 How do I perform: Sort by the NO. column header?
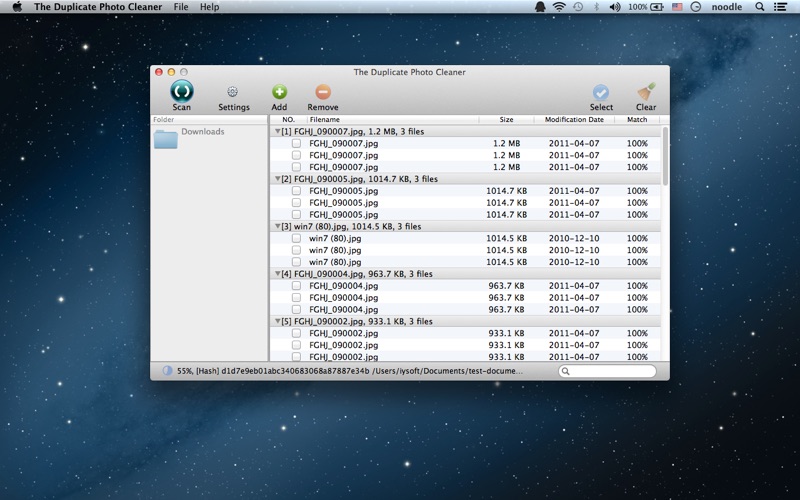pyautogui.click(x=288, y=119)
